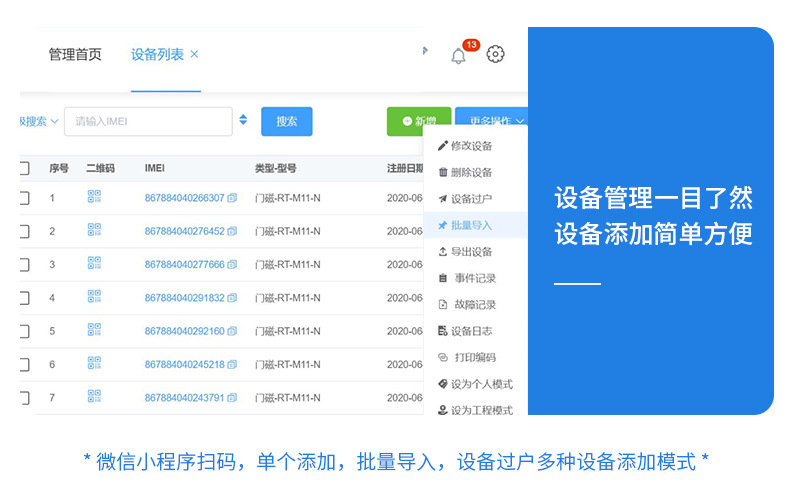The image size is (790, 485).
Task: Open the settings gear icon
Action: pyautogui.click(x=495, y=54)
